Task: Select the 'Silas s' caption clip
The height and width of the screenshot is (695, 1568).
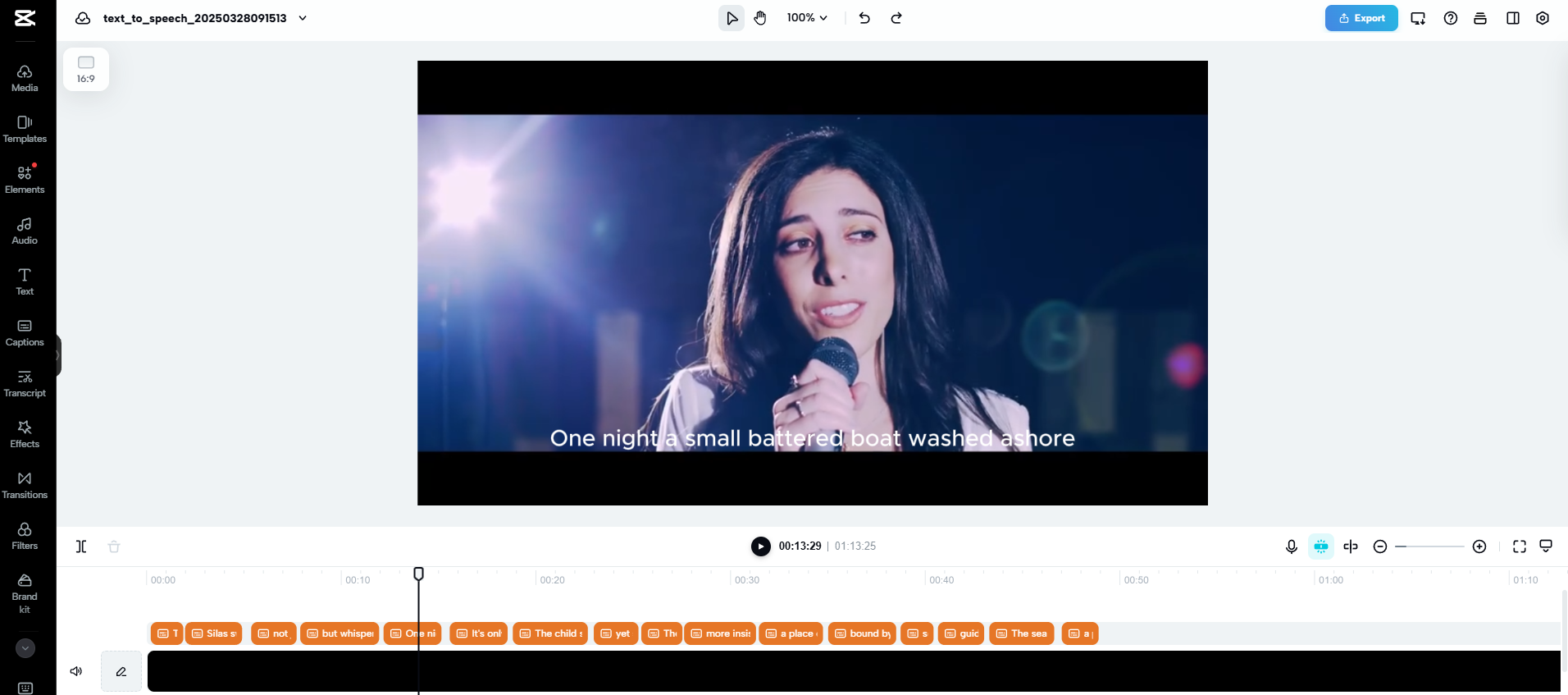Action: (214, 633)
